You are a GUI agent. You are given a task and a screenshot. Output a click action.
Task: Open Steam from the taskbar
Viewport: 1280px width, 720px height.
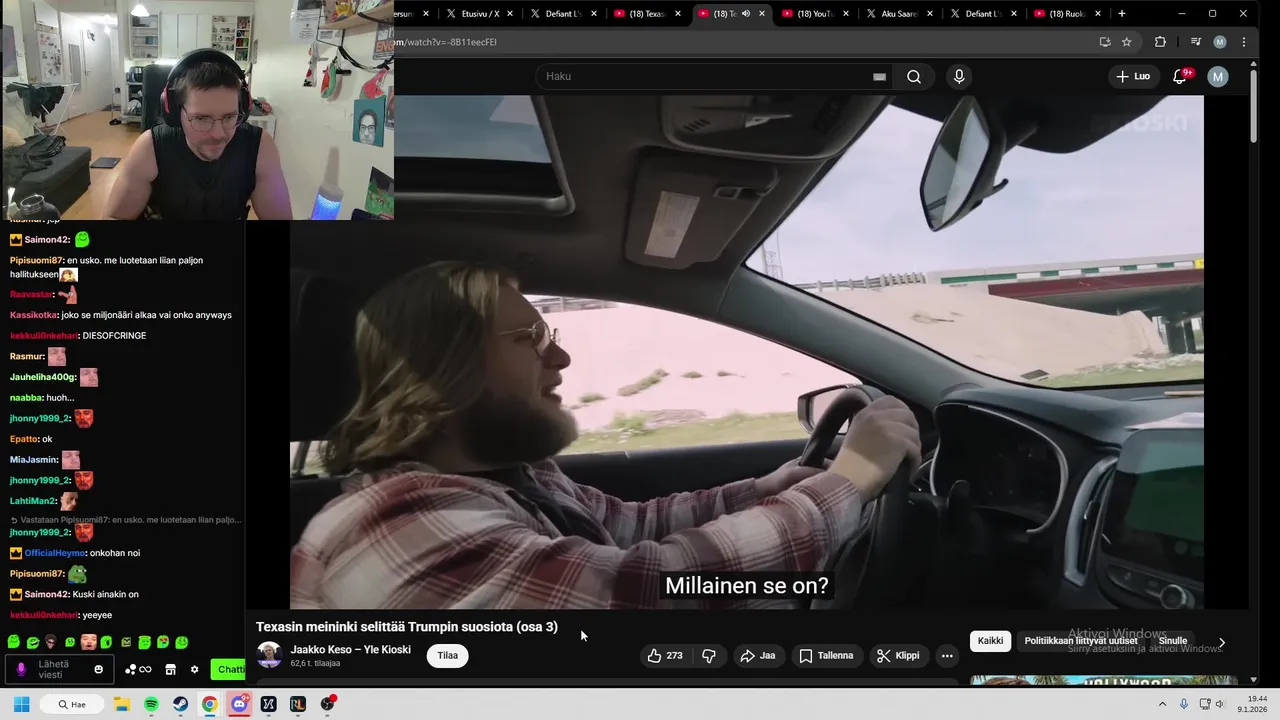(180, 704)
